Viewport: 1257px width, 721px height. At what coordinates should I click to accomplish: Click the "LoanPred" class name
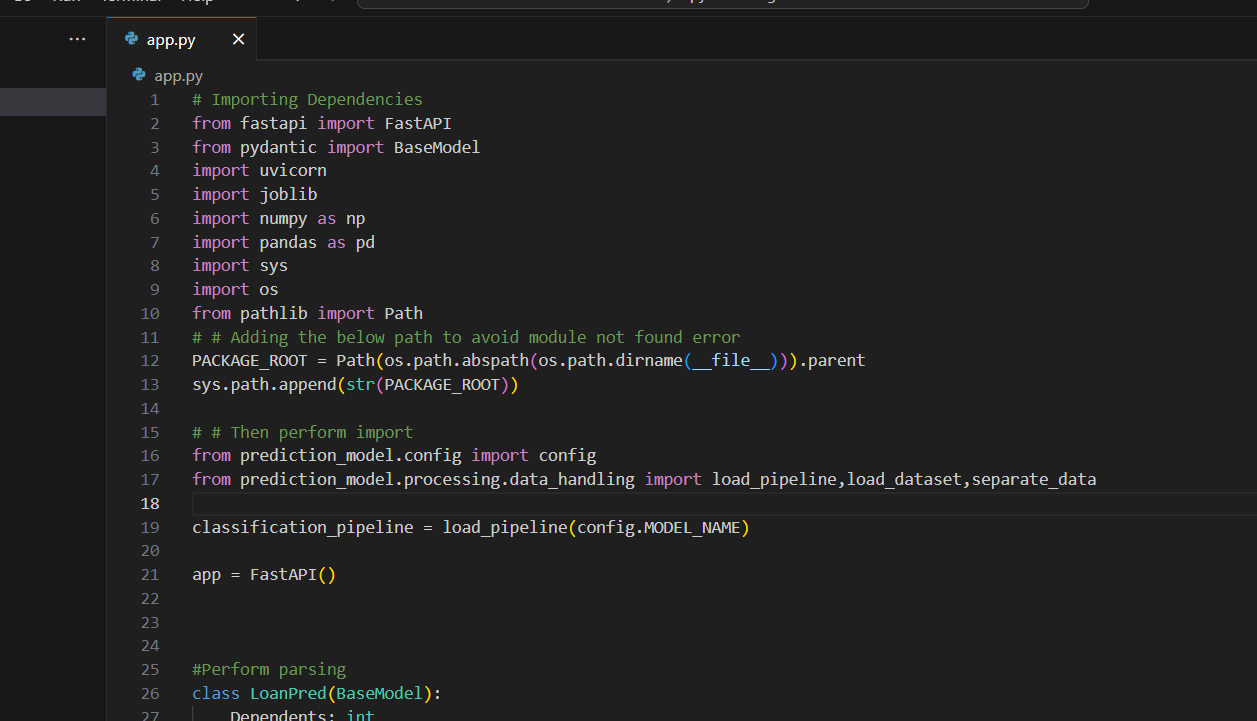pyautogui.click(x=288, y=693)
